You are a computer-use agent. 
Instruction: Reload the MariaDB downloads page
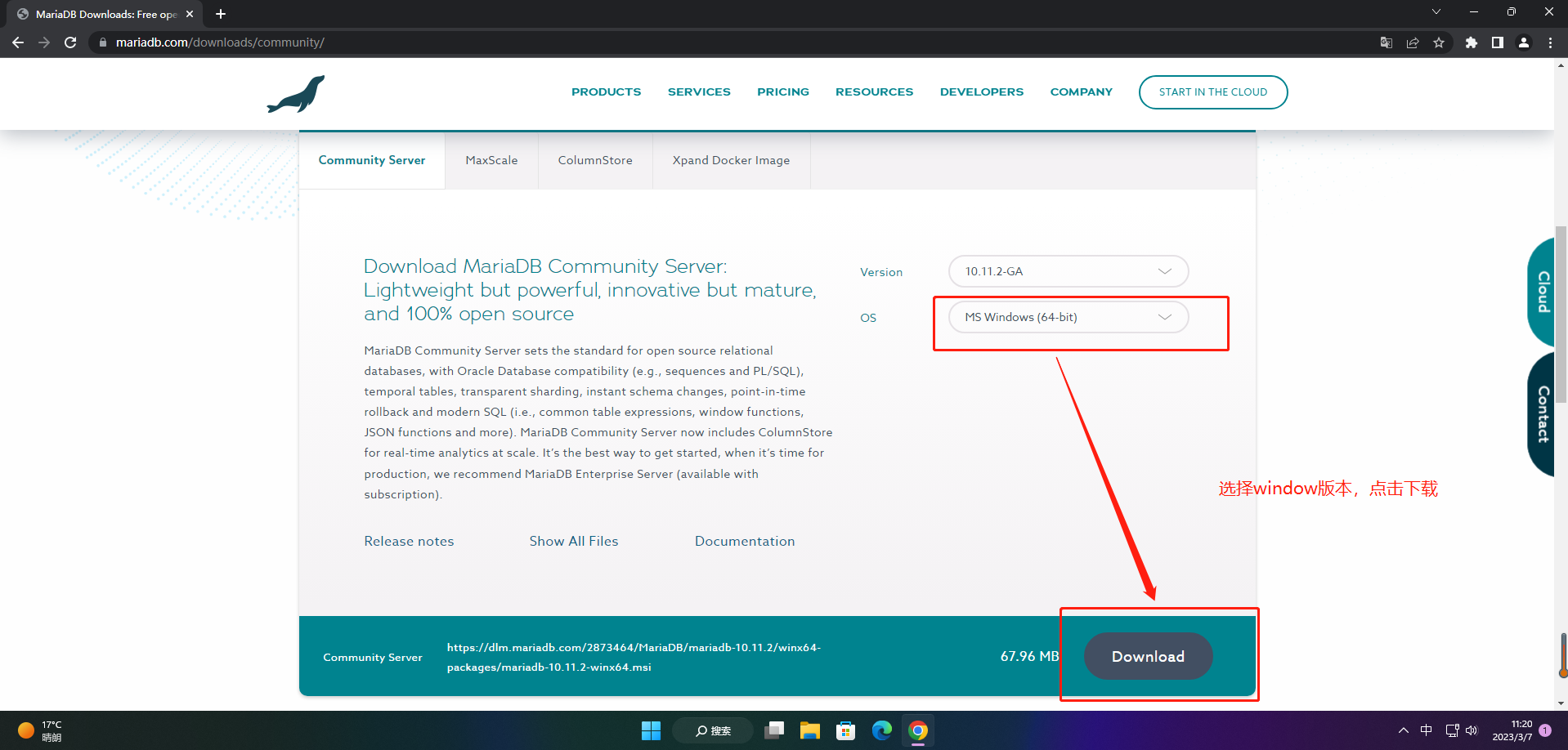tap(70, 42)
